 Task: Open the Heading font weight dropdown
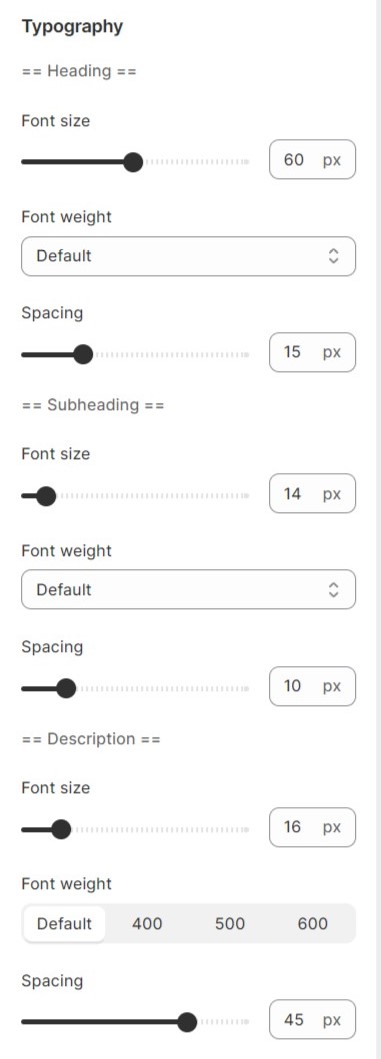pyautogui.click(x=188, y=256)
